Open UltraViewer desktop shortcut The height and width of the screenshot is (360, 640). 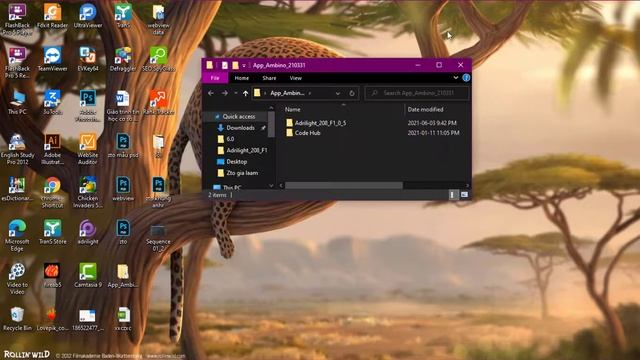88,16
